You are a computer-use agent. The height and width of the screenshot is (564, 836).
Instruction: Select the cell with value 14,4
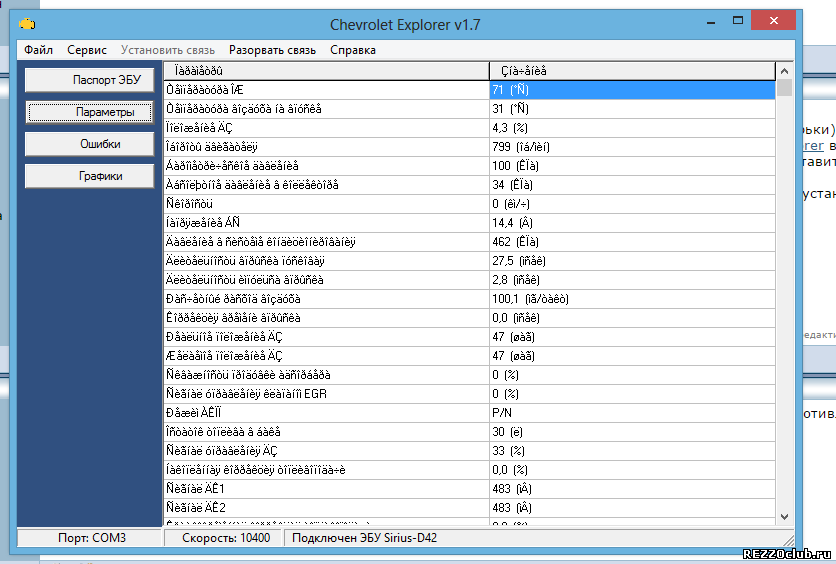[x=632, y=223]
